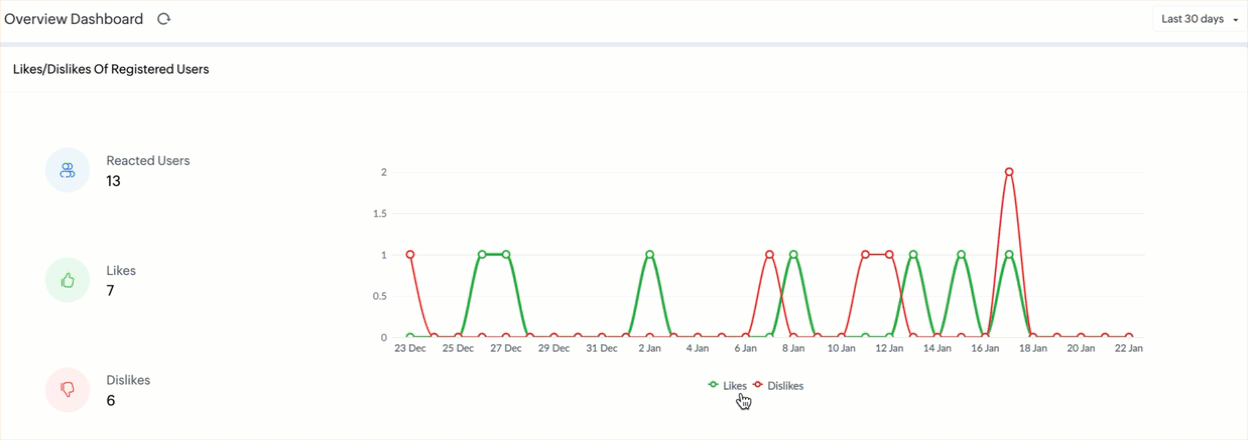Click the thumbs-down Dislikes icon
1248x440 pixels.
68,390
